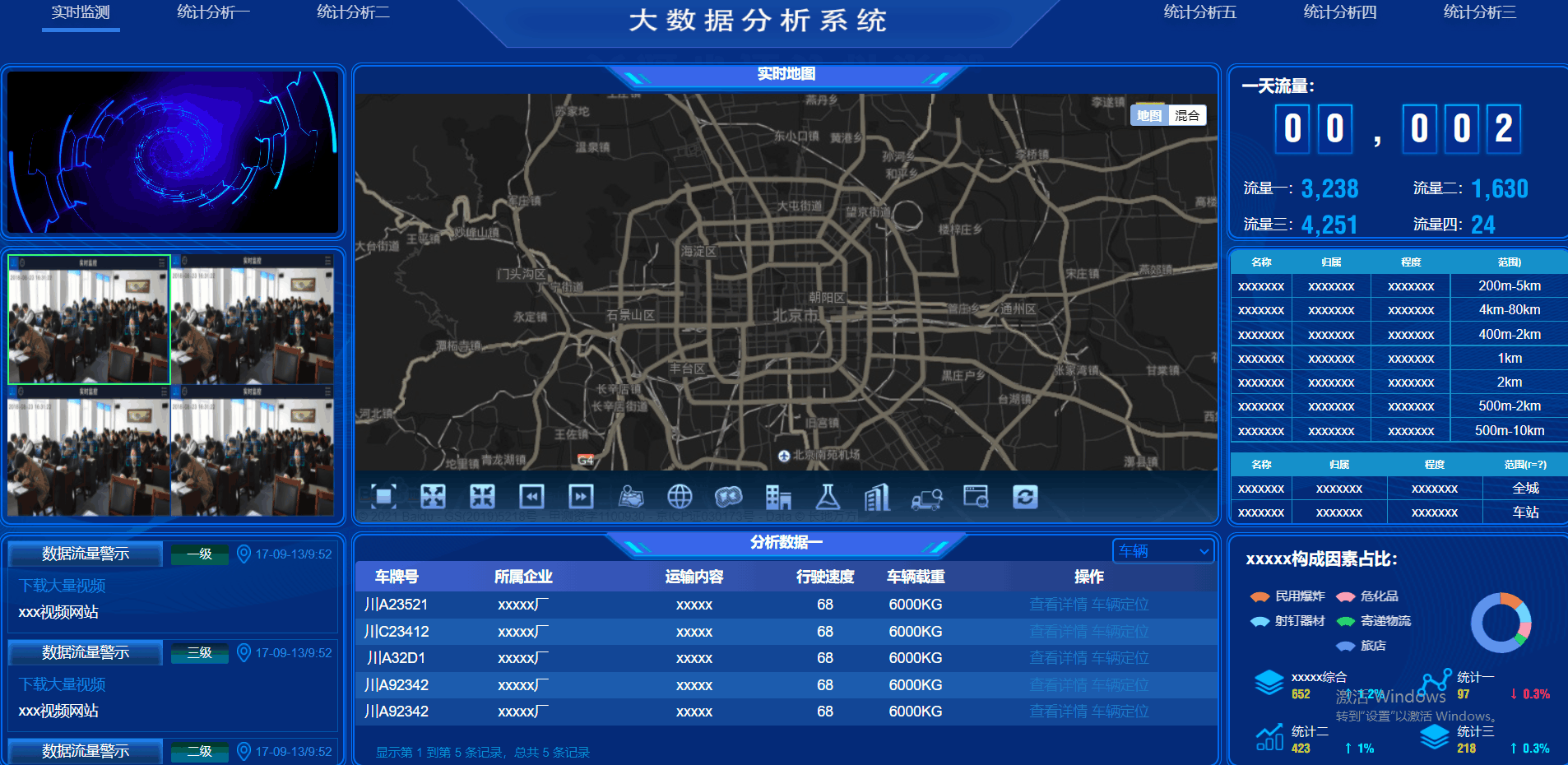Click the 500m-10km range cell
This screenshot has width=1568, height=765.
[x=1510, y=431]
